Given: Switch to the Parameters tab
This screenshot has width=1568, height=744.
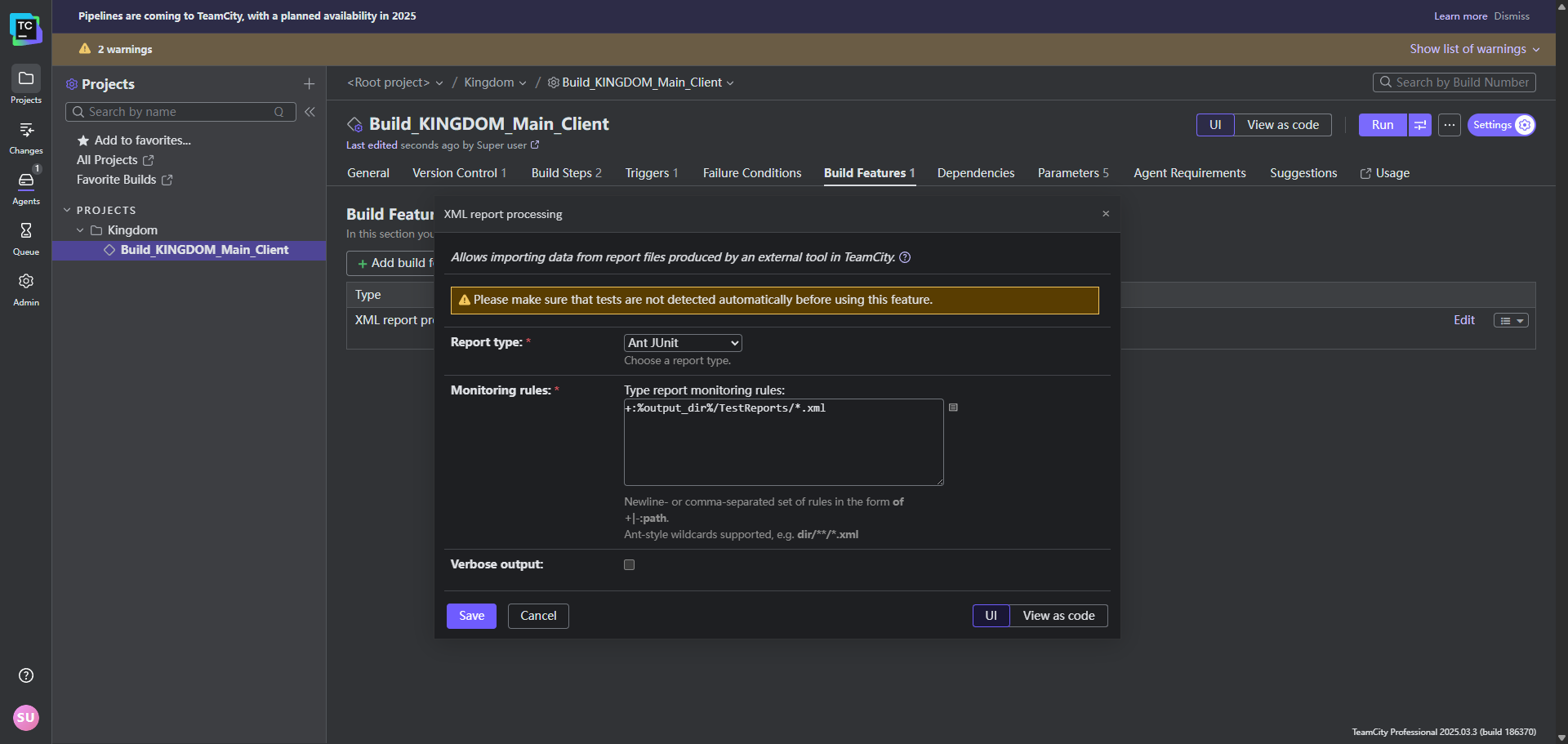Looking at the screenshot, I should (1073, 173).
